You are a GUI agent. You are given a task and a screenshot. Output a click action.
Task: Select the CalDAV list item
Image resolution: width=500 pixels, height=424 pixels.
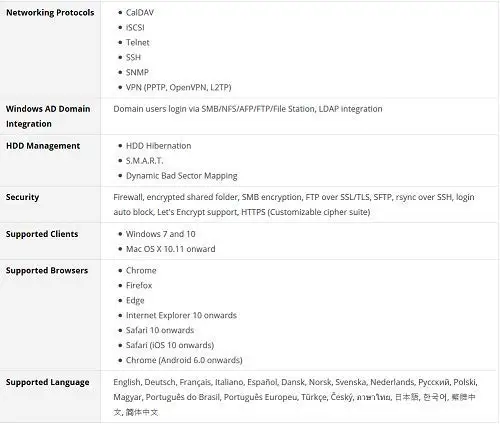point(140,13)
